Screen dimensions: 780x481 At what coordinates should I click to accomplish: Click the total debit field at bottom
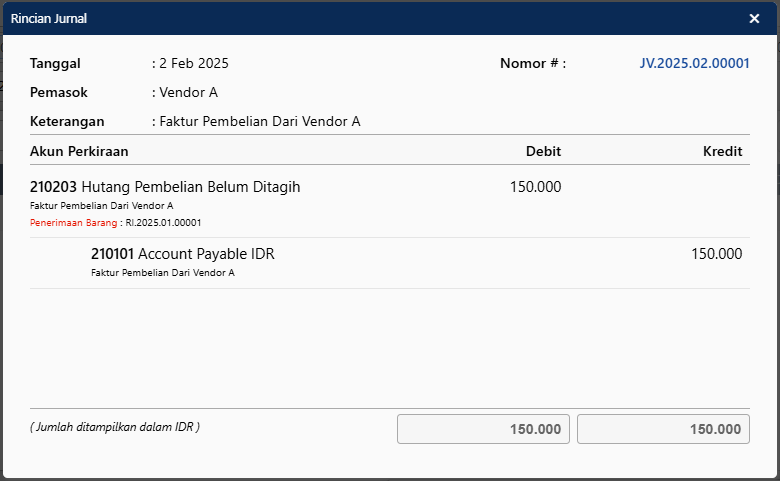(484, 429)
